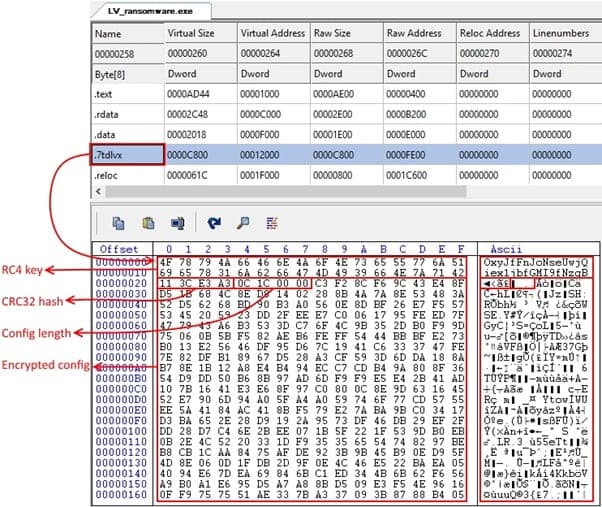
Task: Click the Ascii header in the hex view
Action: pyautogui.click(x=506, y=249)
